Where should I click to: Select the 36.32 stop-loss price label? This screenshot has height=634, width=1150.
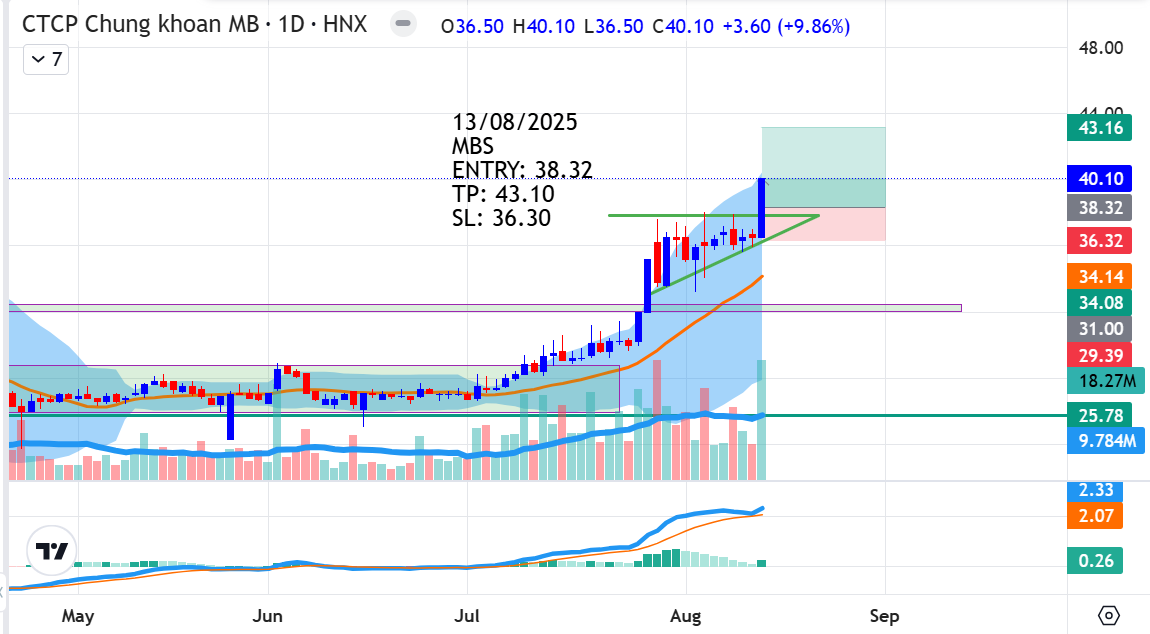tap(1099, 240)
